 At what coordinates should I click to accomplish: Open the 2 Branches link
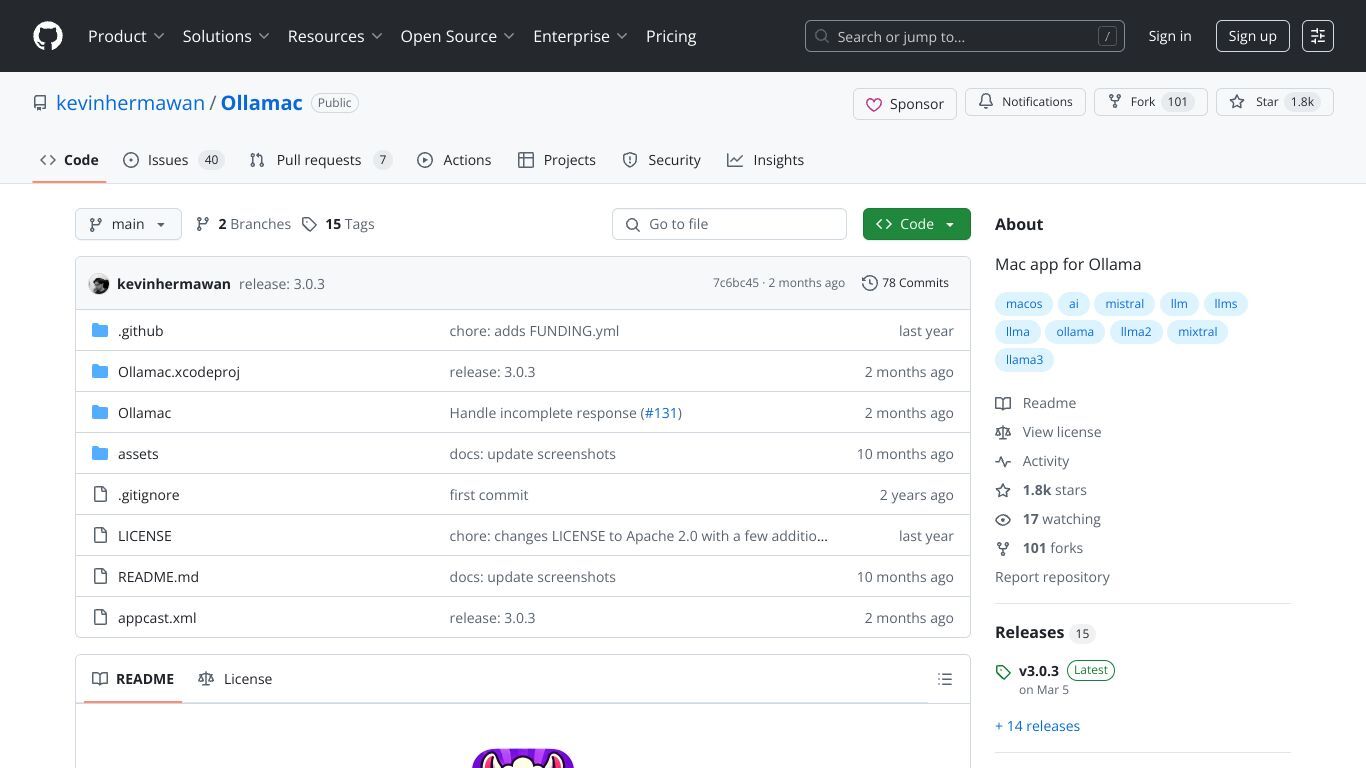[243, 224]
